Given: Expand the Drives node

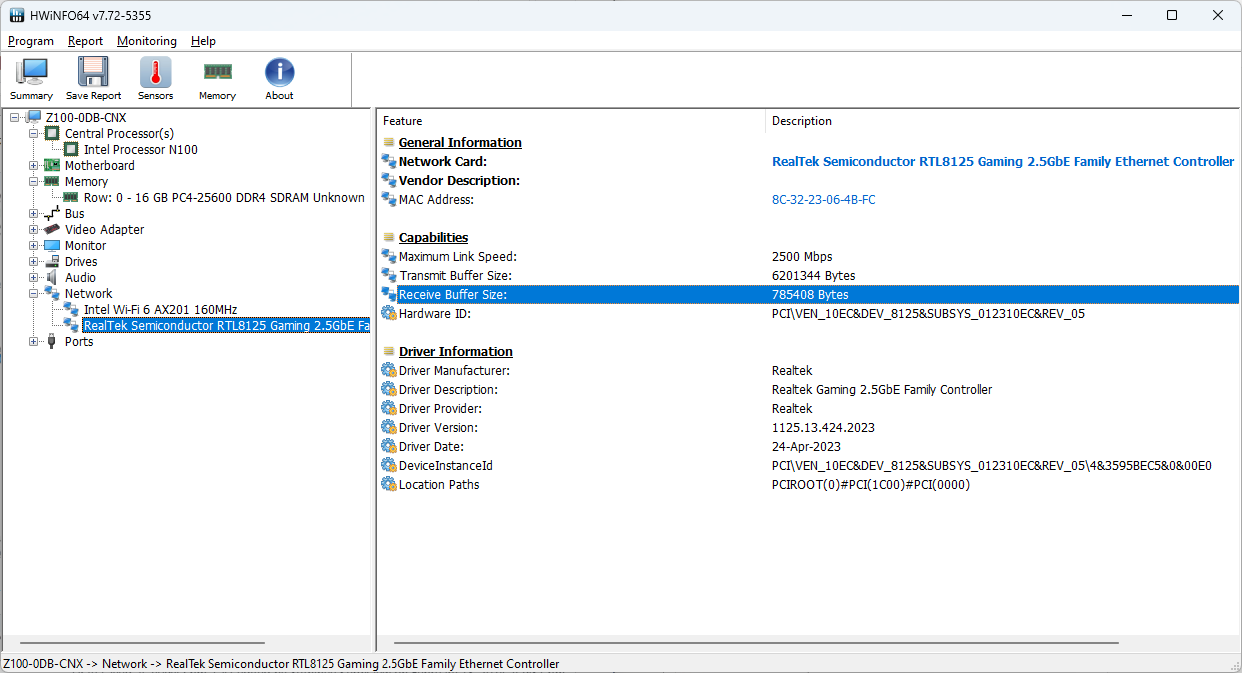Looking at the screenshot, I should (x=34, y=261).
